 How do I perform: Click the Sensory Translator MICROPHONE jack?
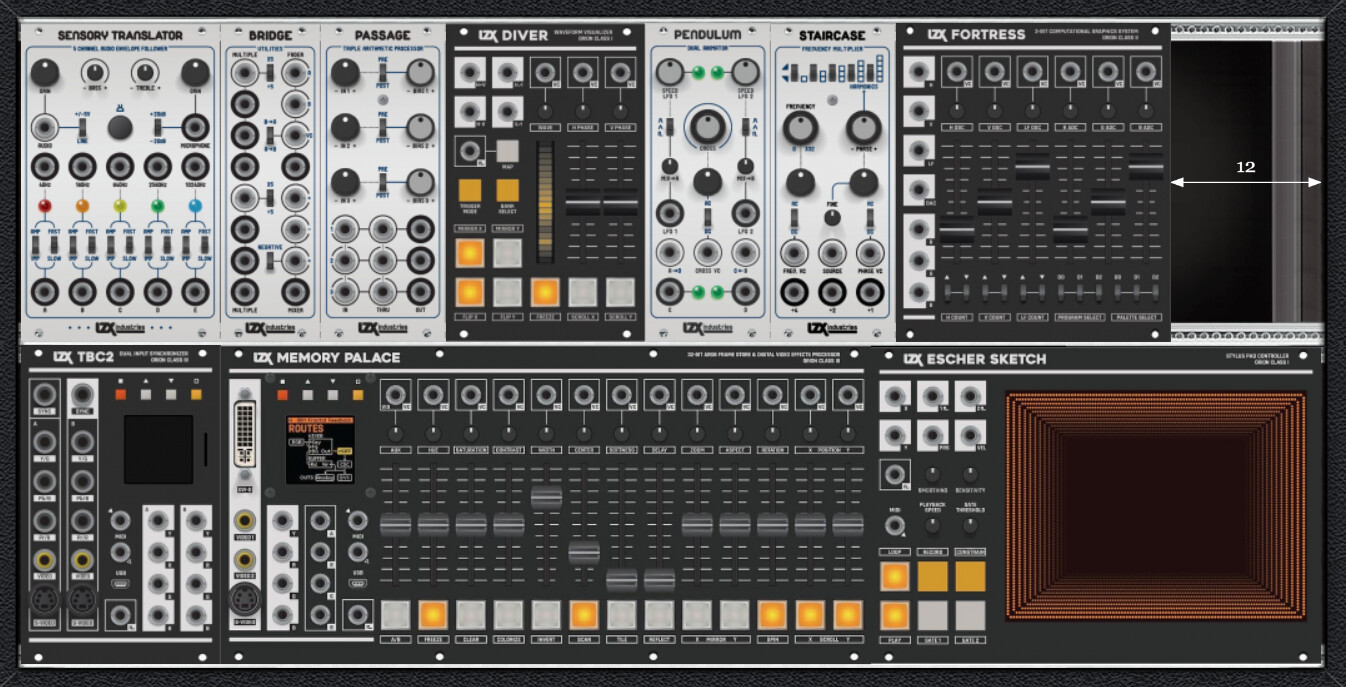(195, 127)
